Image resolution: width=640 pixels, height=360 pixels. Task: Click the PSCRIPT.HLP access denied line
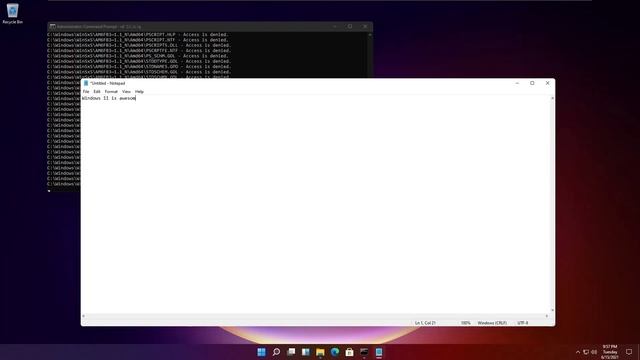pyautogui.click(x=138, y=35)
